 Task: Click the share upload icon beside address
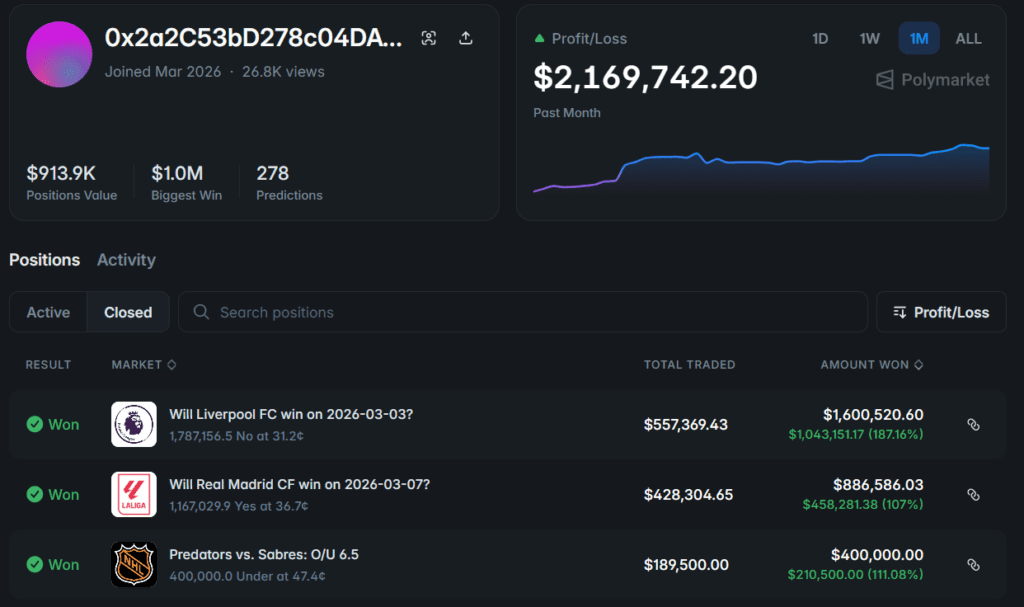click(x=465, y=38)
